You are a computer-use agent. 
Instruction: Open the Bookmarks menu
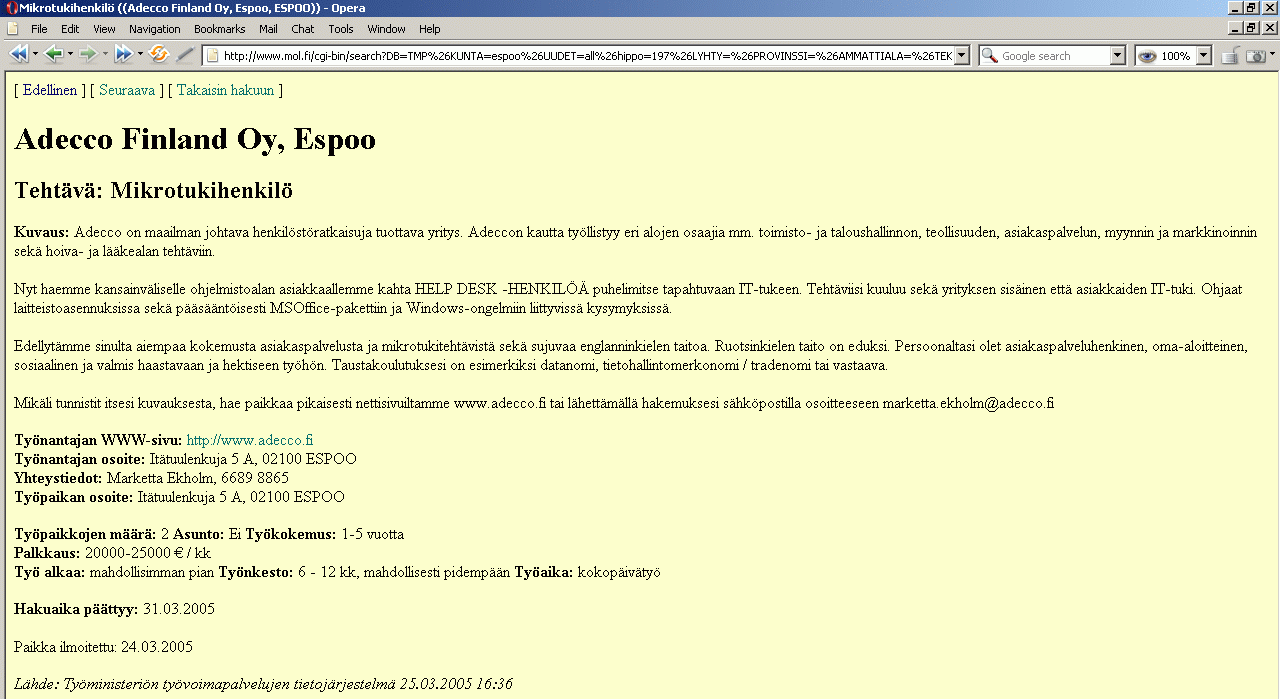click(x=220, y=29)
